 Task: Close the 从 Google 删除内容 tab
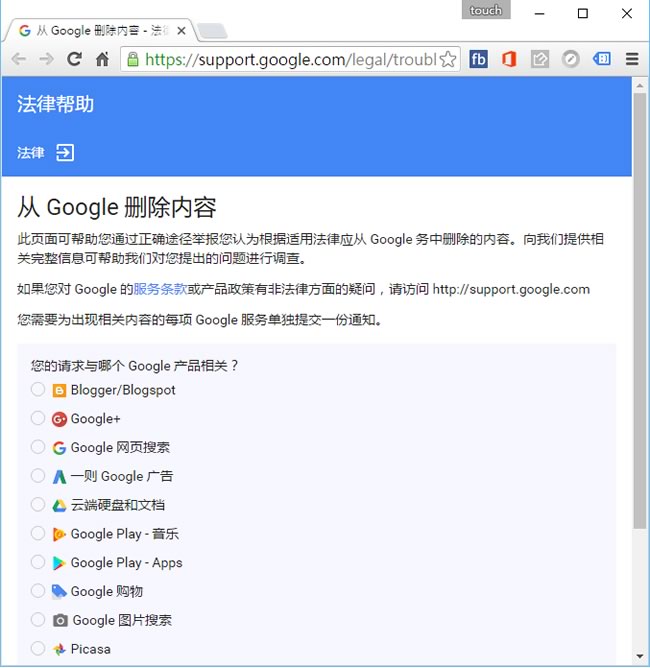(181, 31)
